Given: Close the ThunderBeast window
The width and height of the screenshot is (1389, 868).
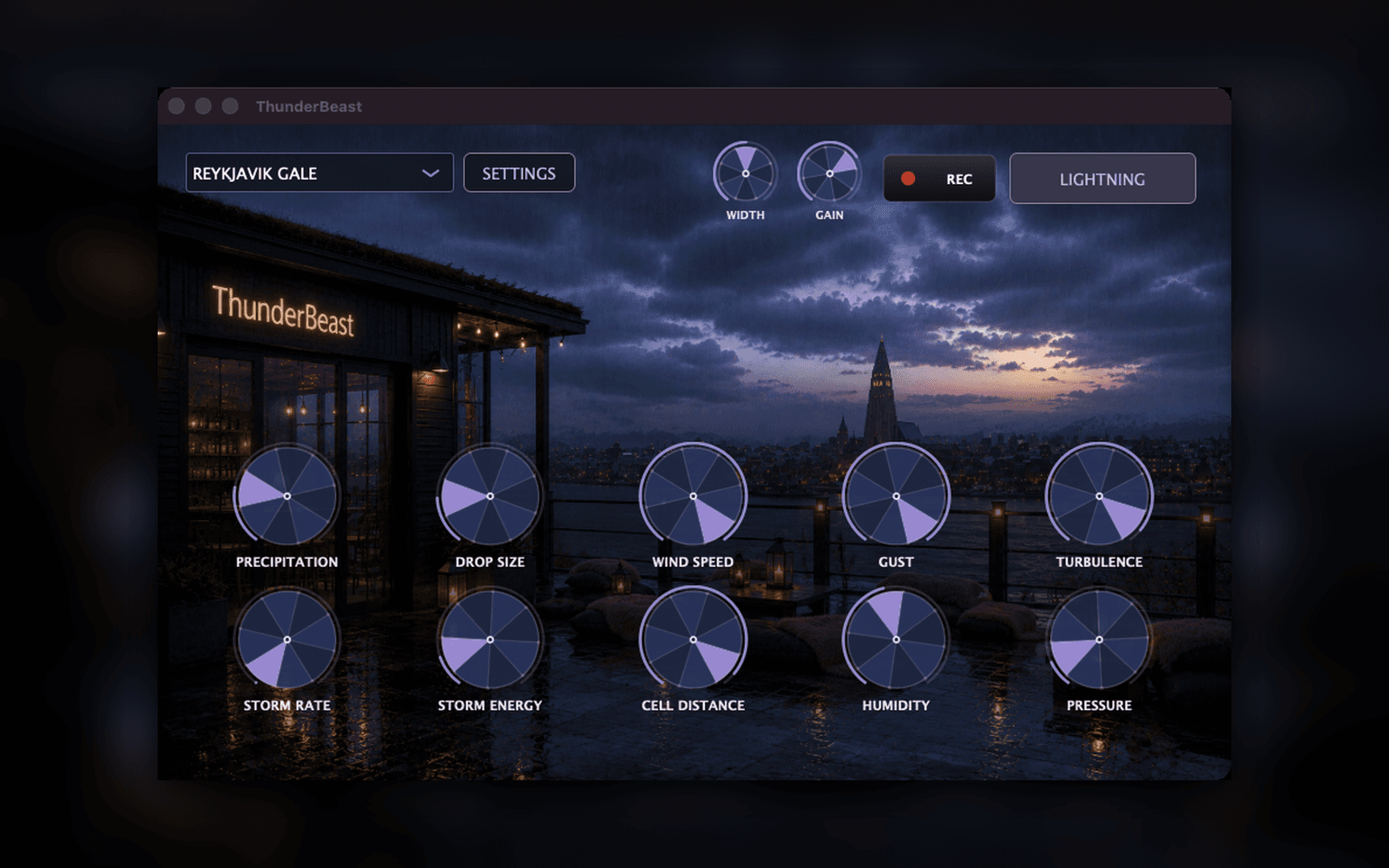Looking at the screenshot, I should tap(176, 106).
